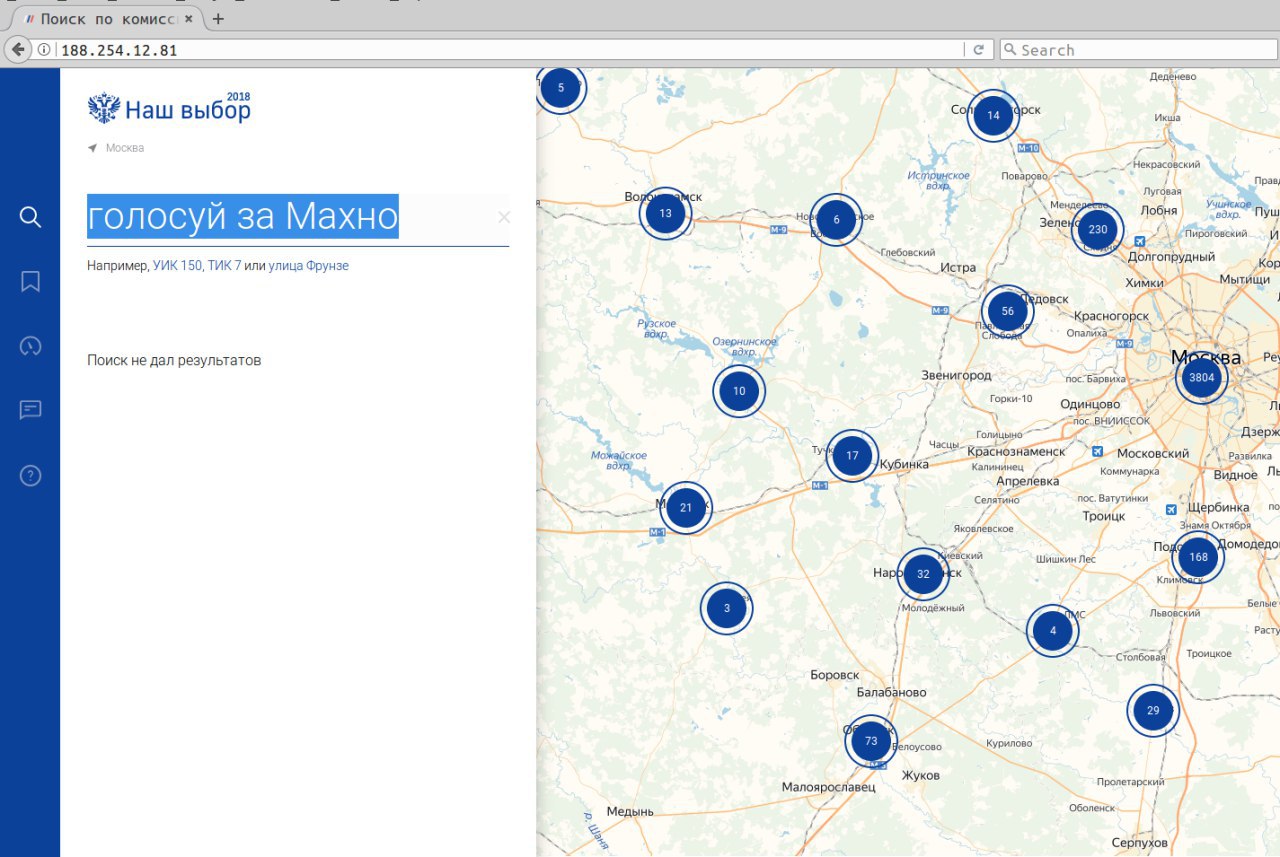
Task: Select the map cluster marked 4
Action: (1053, 631)
